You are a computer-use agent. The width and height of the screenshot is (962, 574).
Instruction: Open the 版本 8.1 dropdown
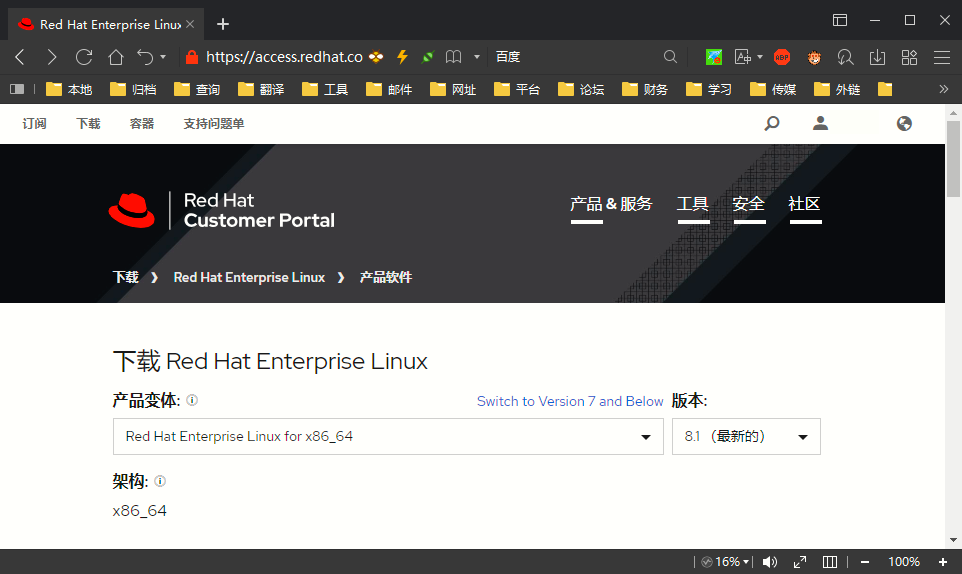tap(746, 437)
